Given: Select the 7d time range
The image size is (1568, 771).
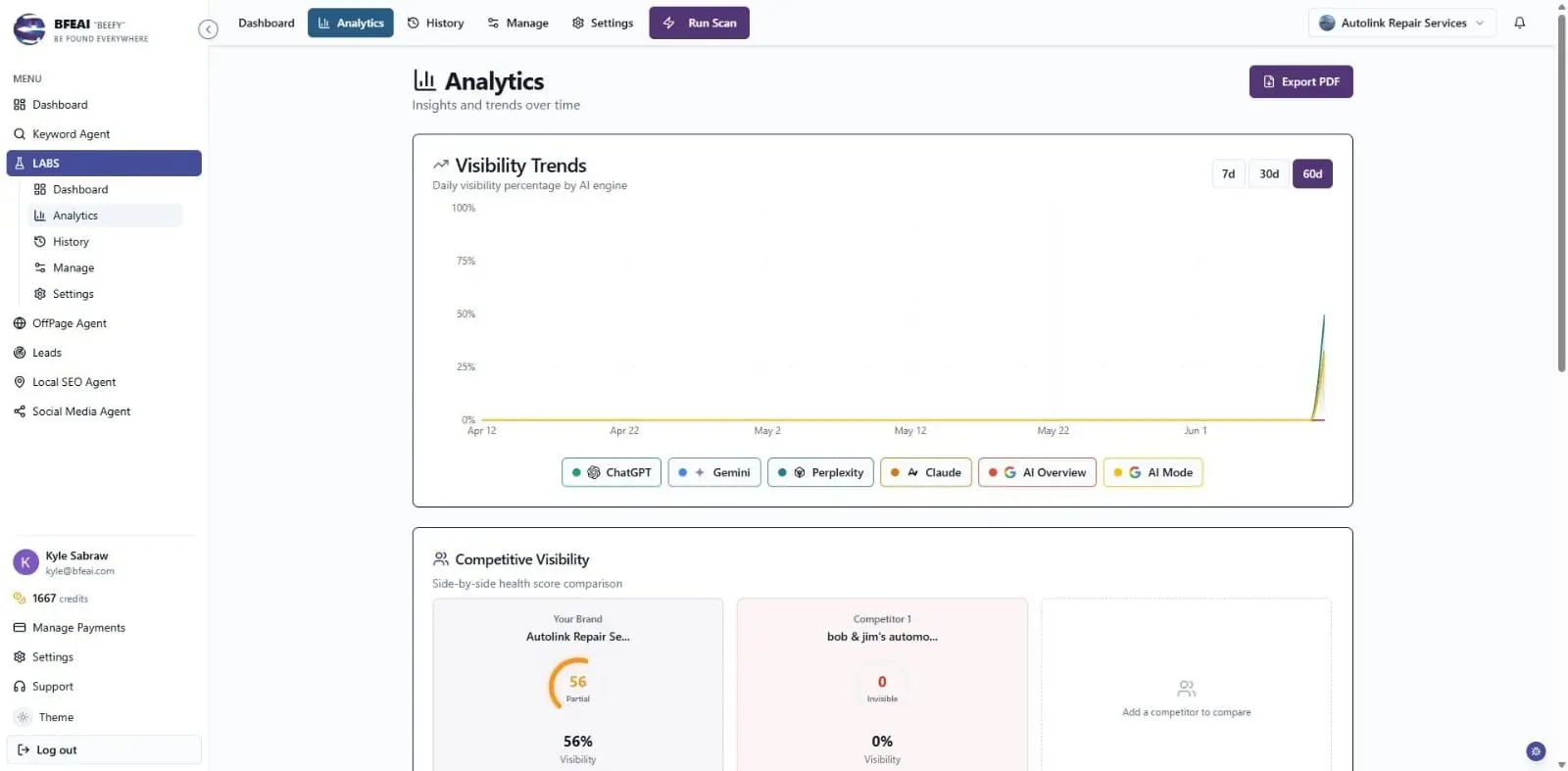Looking at the screenshot, I should click(1228, 173).
